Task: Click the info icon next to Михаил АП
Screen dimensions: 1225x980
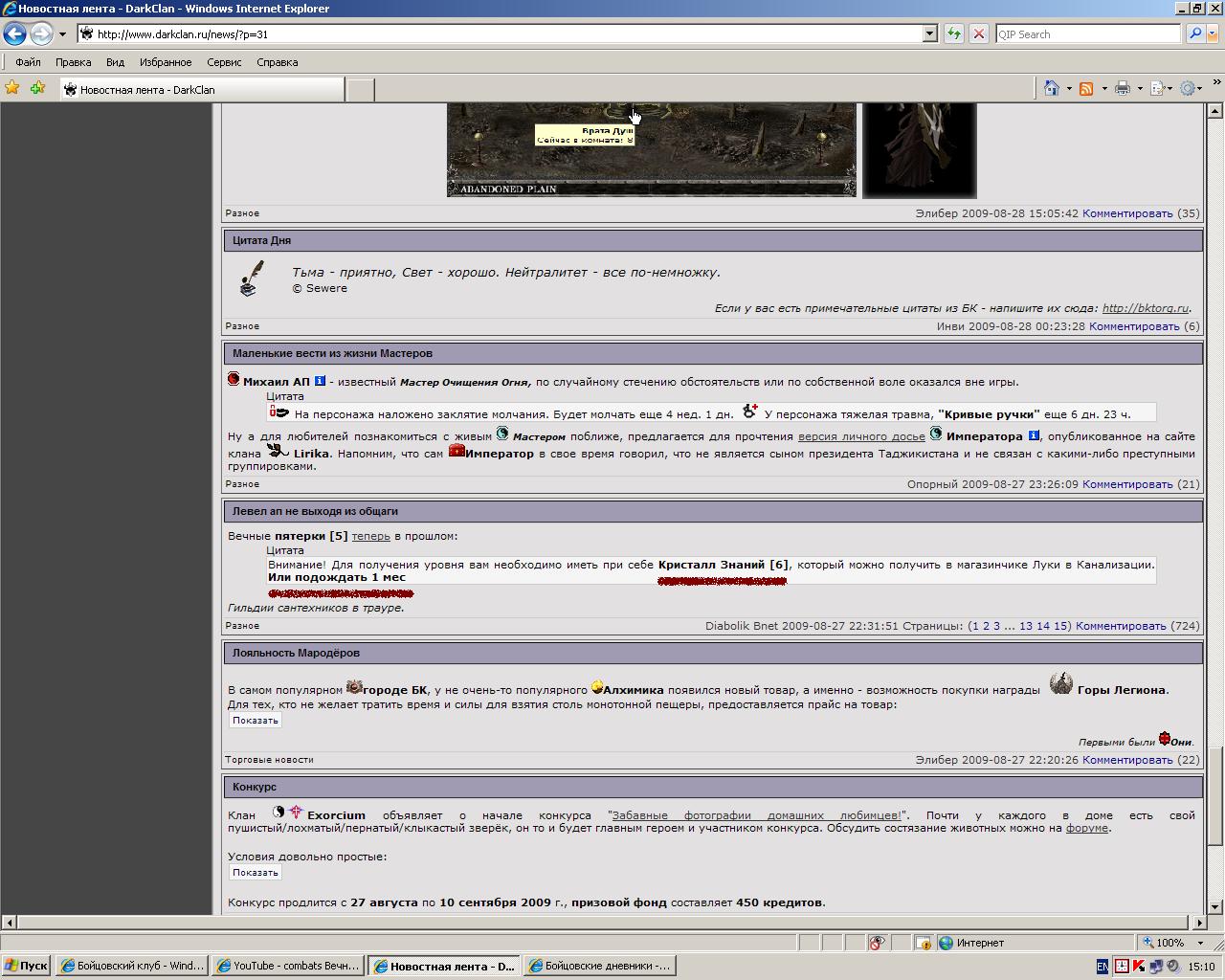Action: click(320, 381)
